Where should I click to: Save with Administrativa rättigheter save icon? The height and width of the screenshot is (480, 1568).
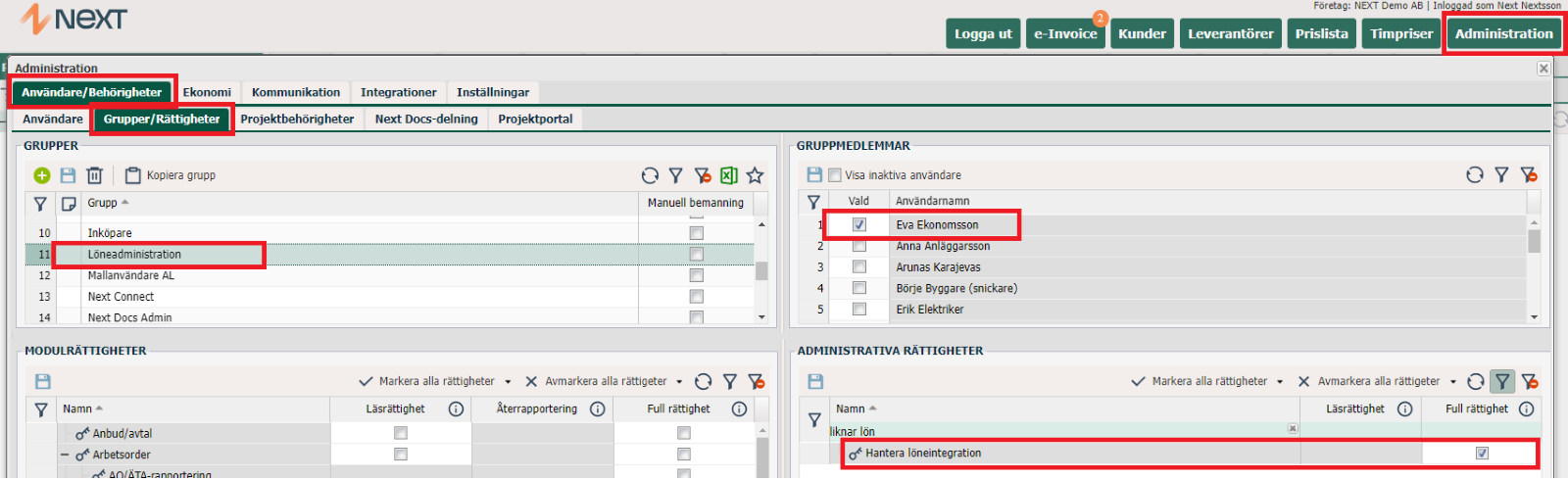pos(815,381)
